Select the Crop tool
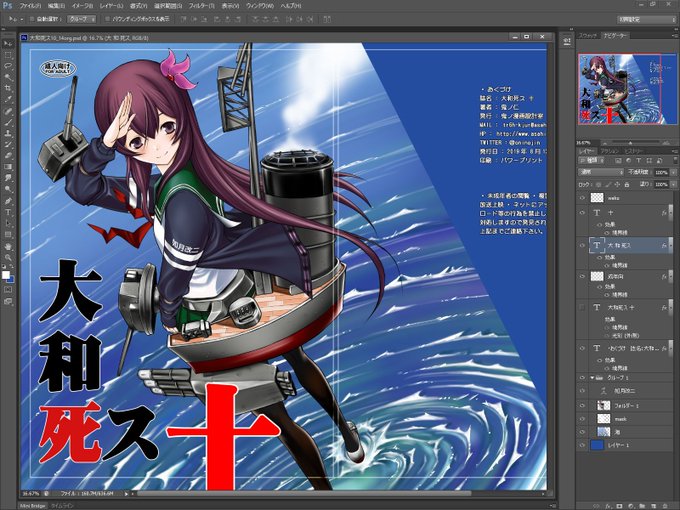The width and height of the screenshot is (680, 510). [8, 88]
